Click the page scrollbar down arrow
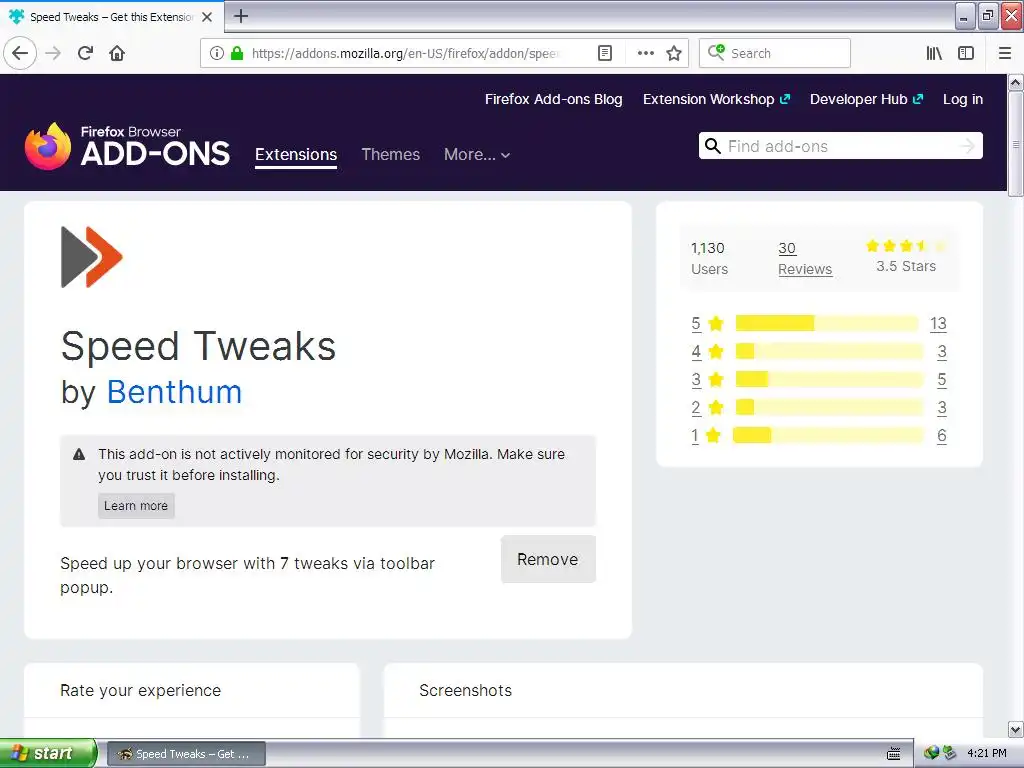This screenshot has width=1024, height=768. [1016, 729]
